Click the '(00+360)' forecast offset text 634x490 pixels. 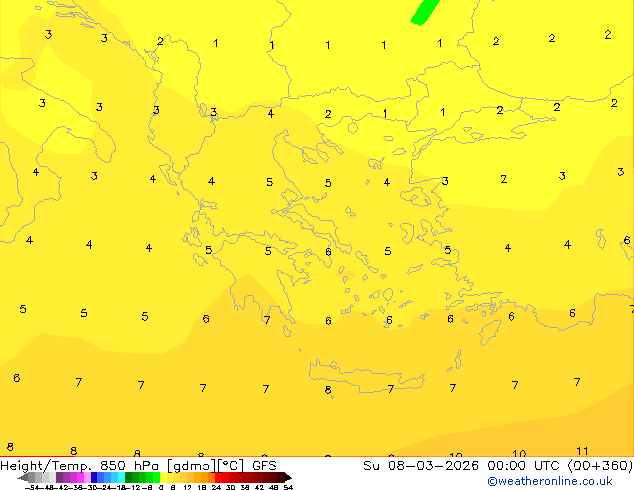coord(600,466)
